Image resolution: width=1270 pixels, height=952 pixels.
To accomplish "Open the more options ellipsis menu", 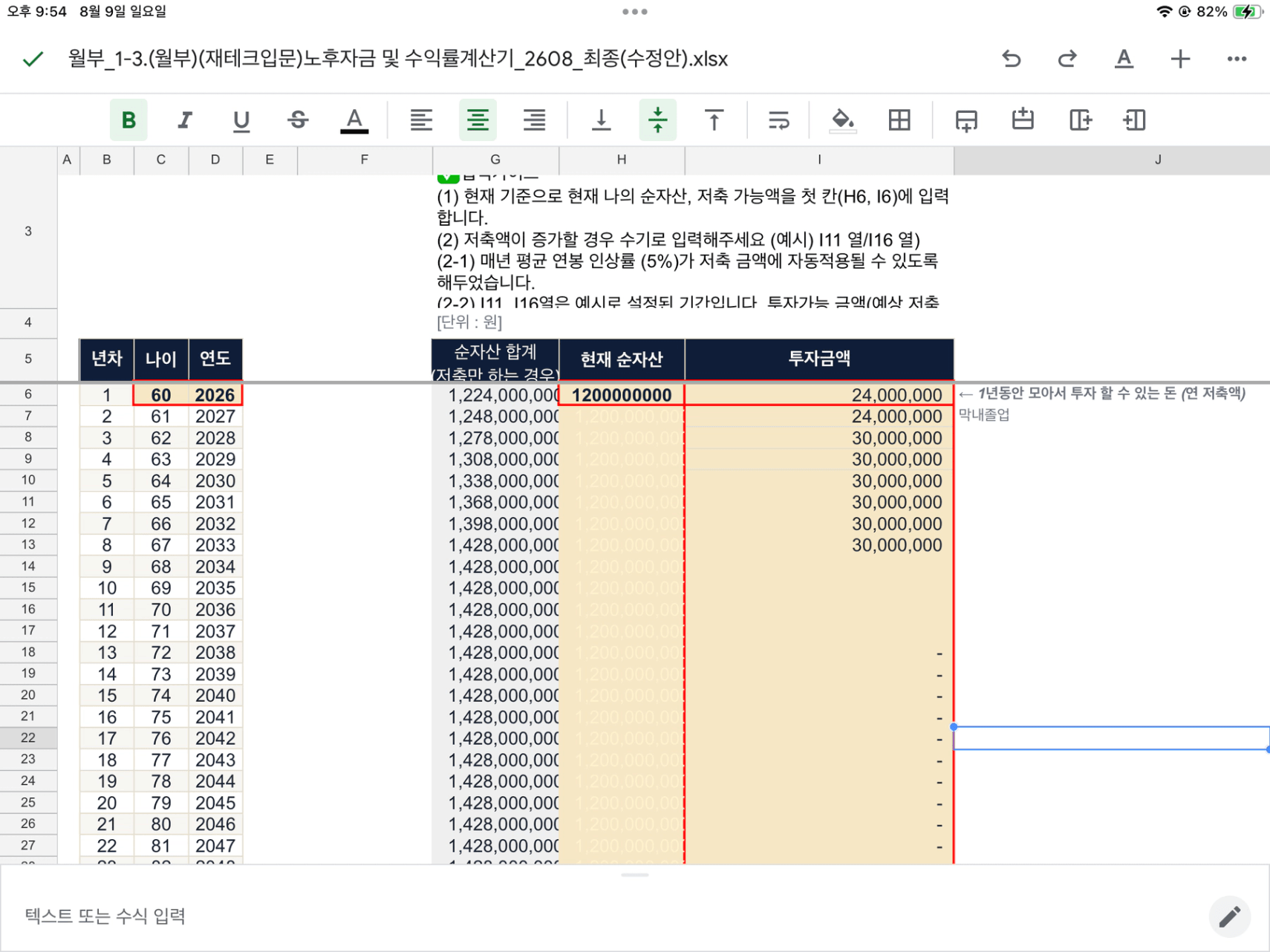I will tap(1237, 59).
